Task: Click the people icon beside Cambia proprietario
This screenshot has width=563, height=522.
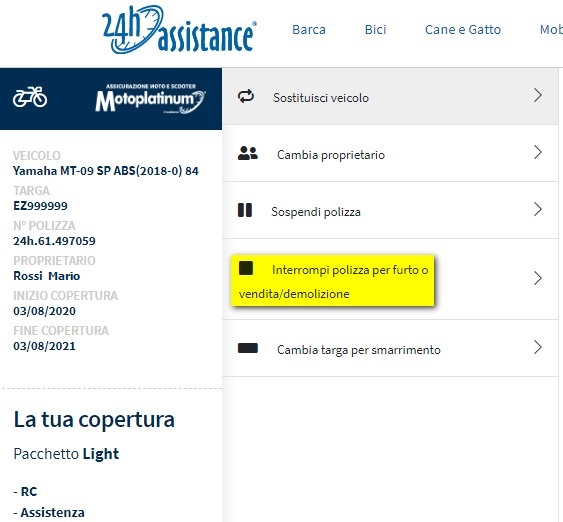Action: (248, 153)
